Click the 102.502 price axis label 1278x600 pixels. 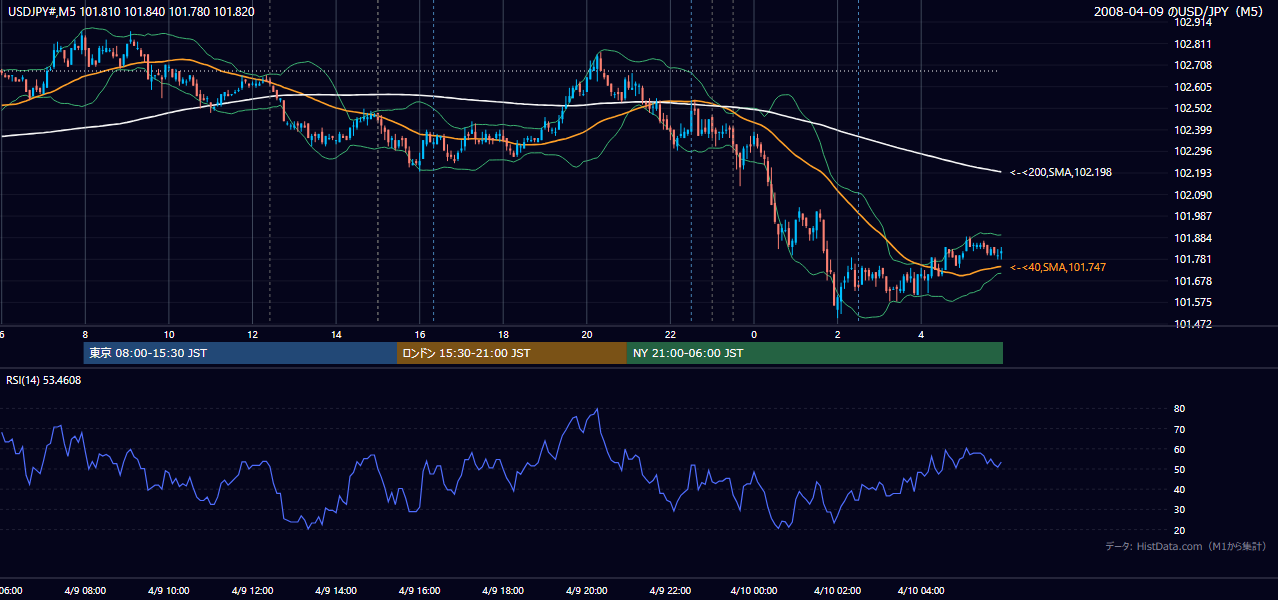pos(1192,108)
